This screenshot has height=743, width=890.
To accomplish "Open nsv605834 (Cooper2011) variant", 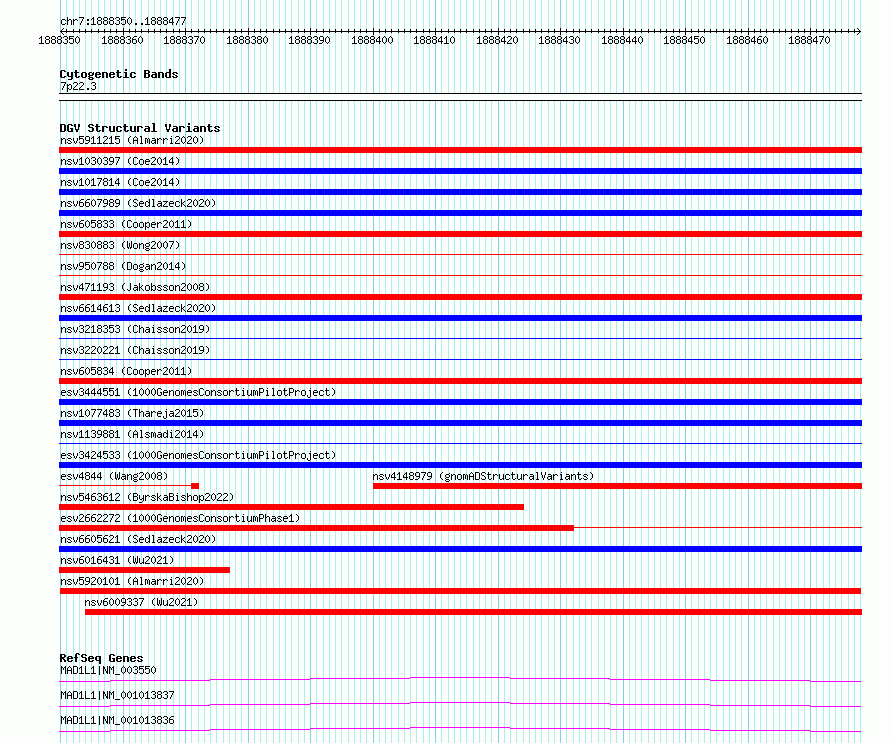I will point(126,371).
